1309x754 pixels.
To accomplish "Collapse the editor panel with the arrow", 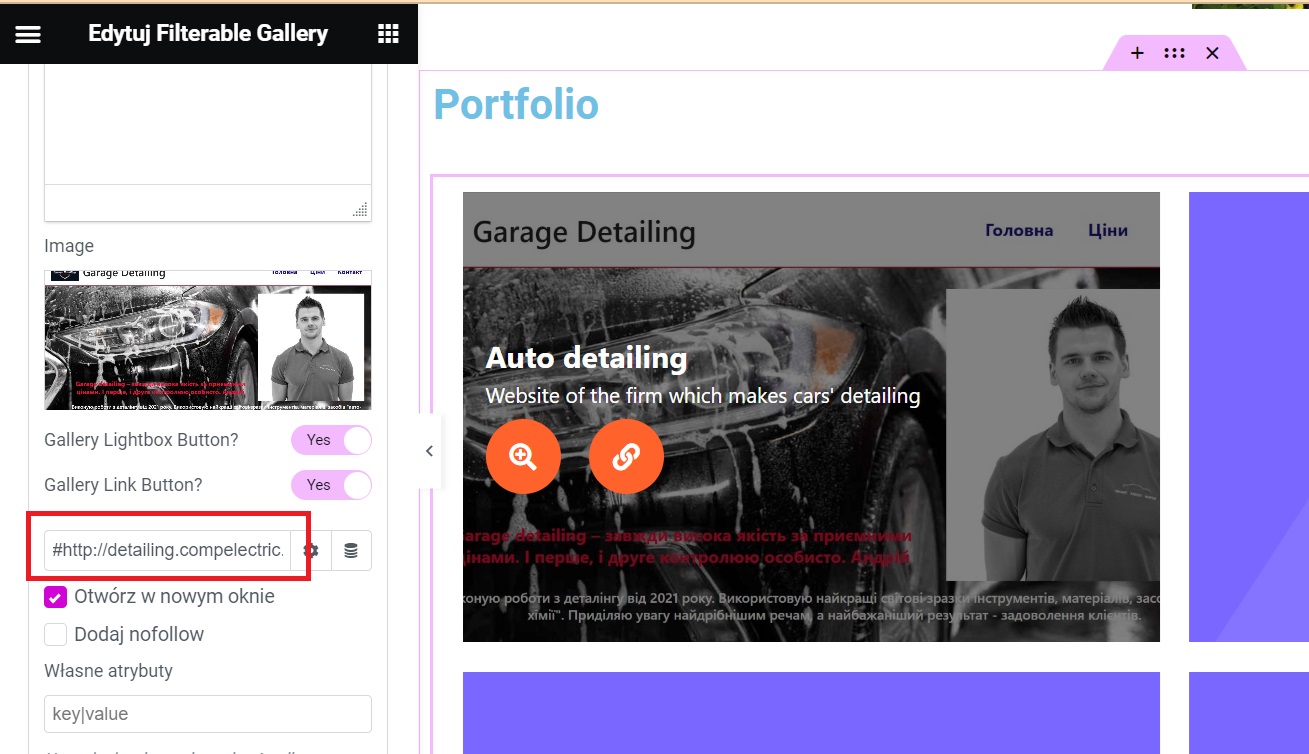I will point(429,451).
